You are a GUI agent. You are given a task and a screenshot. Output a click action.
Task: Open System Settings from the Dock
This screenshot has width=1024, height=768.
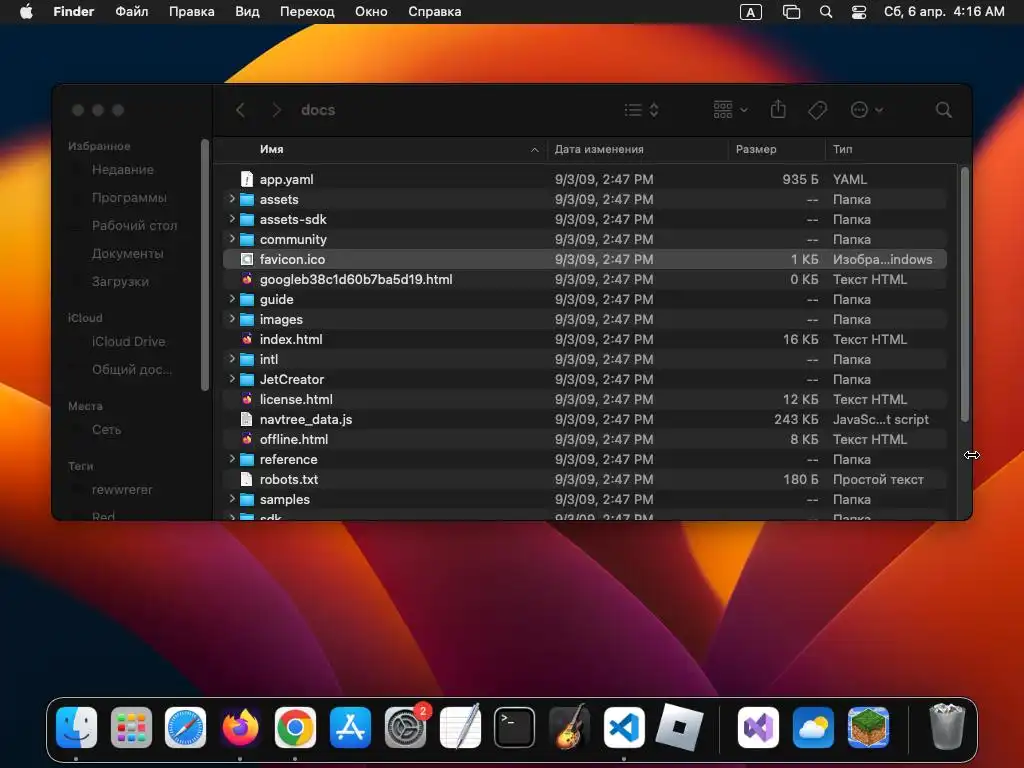[405, 727]
